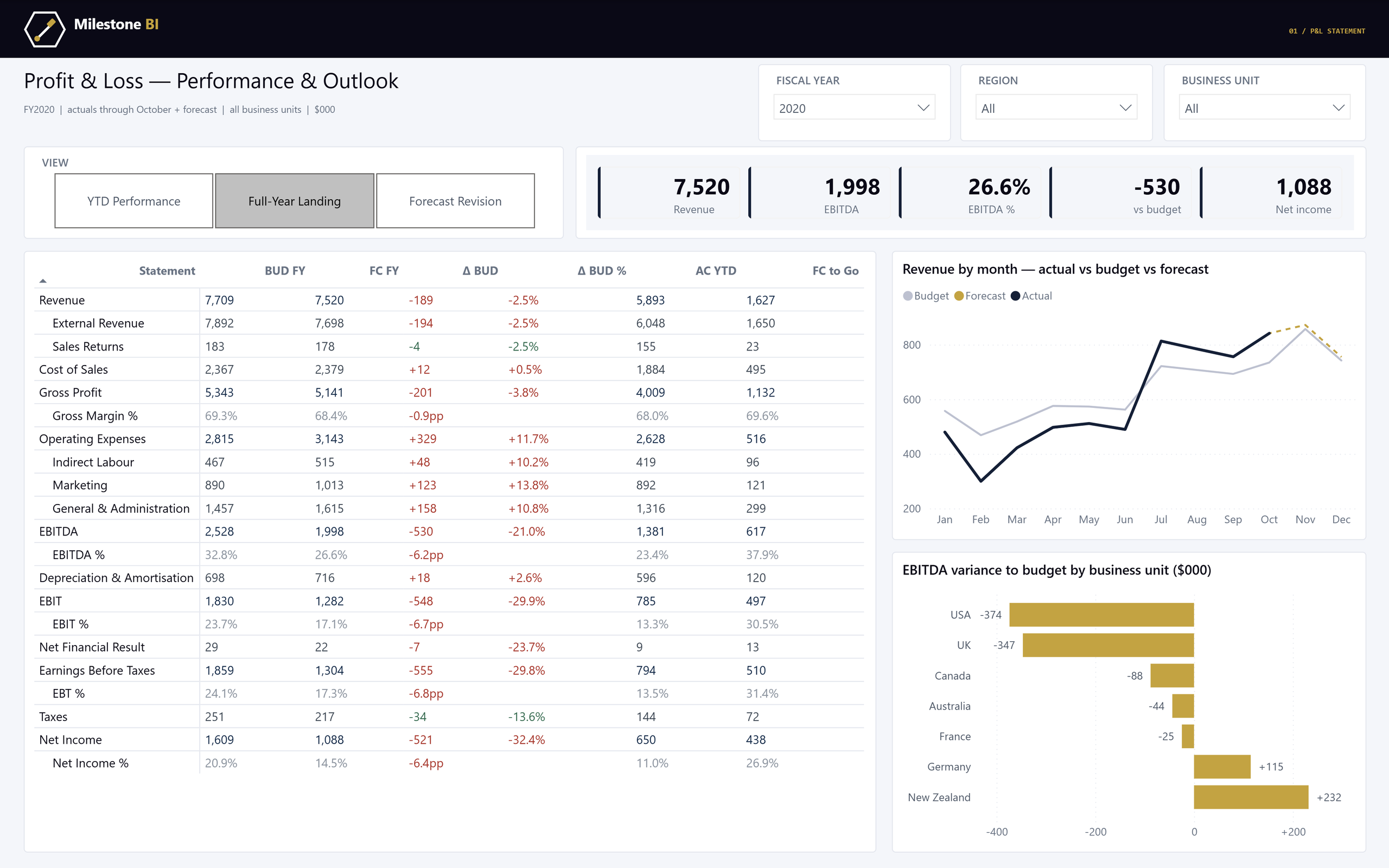Image resolution: width=1389 pixels, height=868 pixels.
Task: Select the Operating Expenses row label
Action: coord(92,438)
